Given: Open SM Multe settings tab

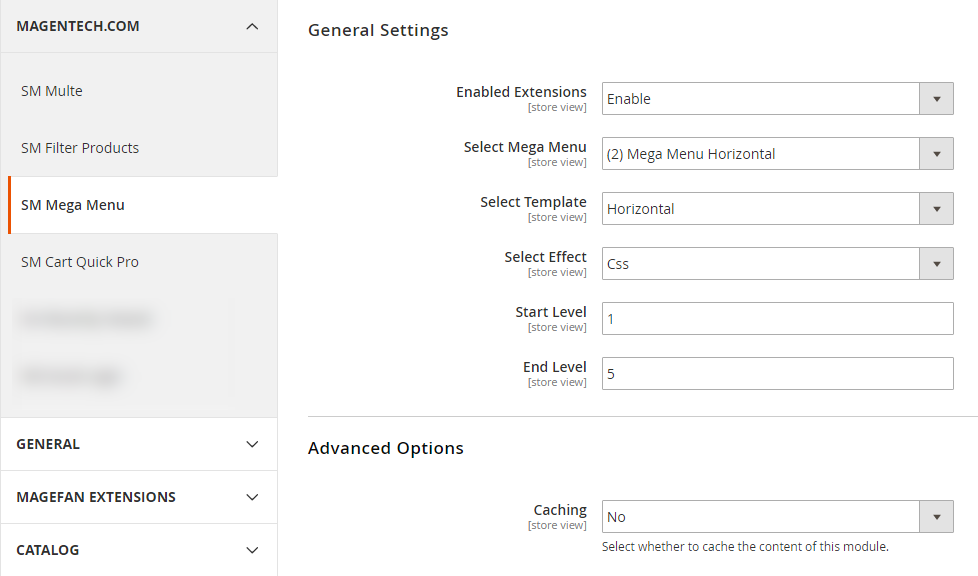Looking at the screenshot, I should tap(52, 91).
